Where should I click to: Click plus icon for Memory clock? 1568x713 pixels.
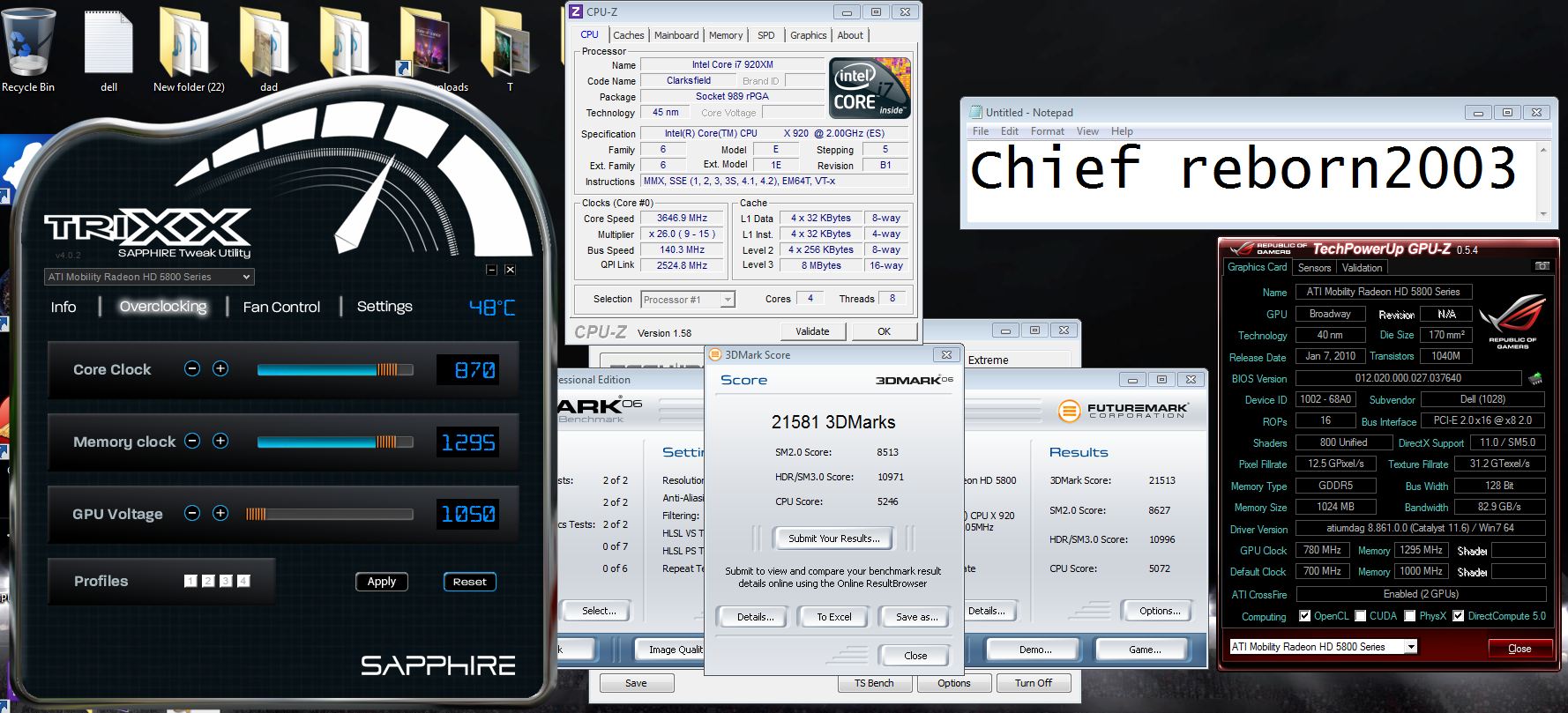click(220, 441)
